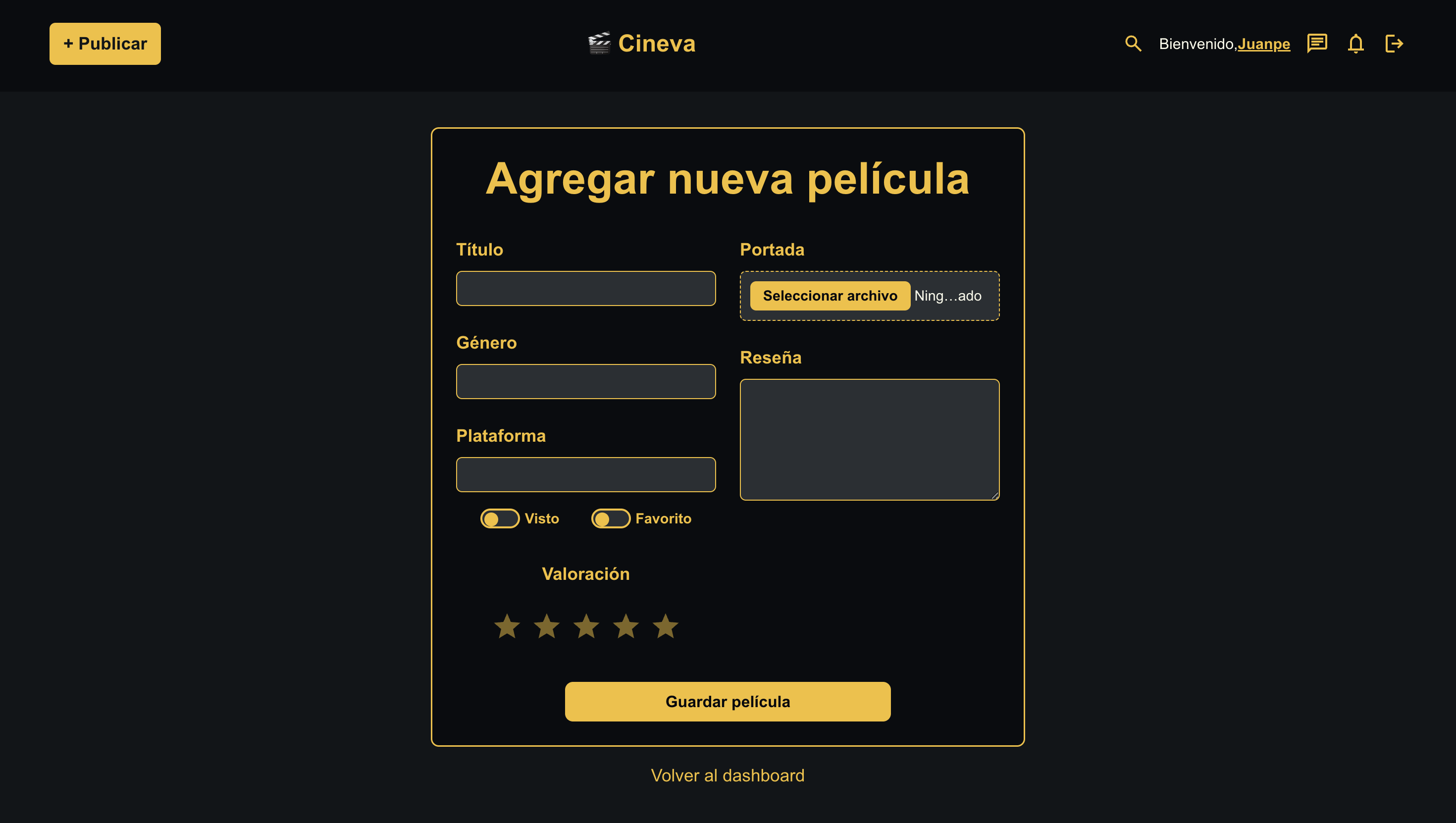
Task: Toggle the Favorito switch
Action: pos(611,518)
